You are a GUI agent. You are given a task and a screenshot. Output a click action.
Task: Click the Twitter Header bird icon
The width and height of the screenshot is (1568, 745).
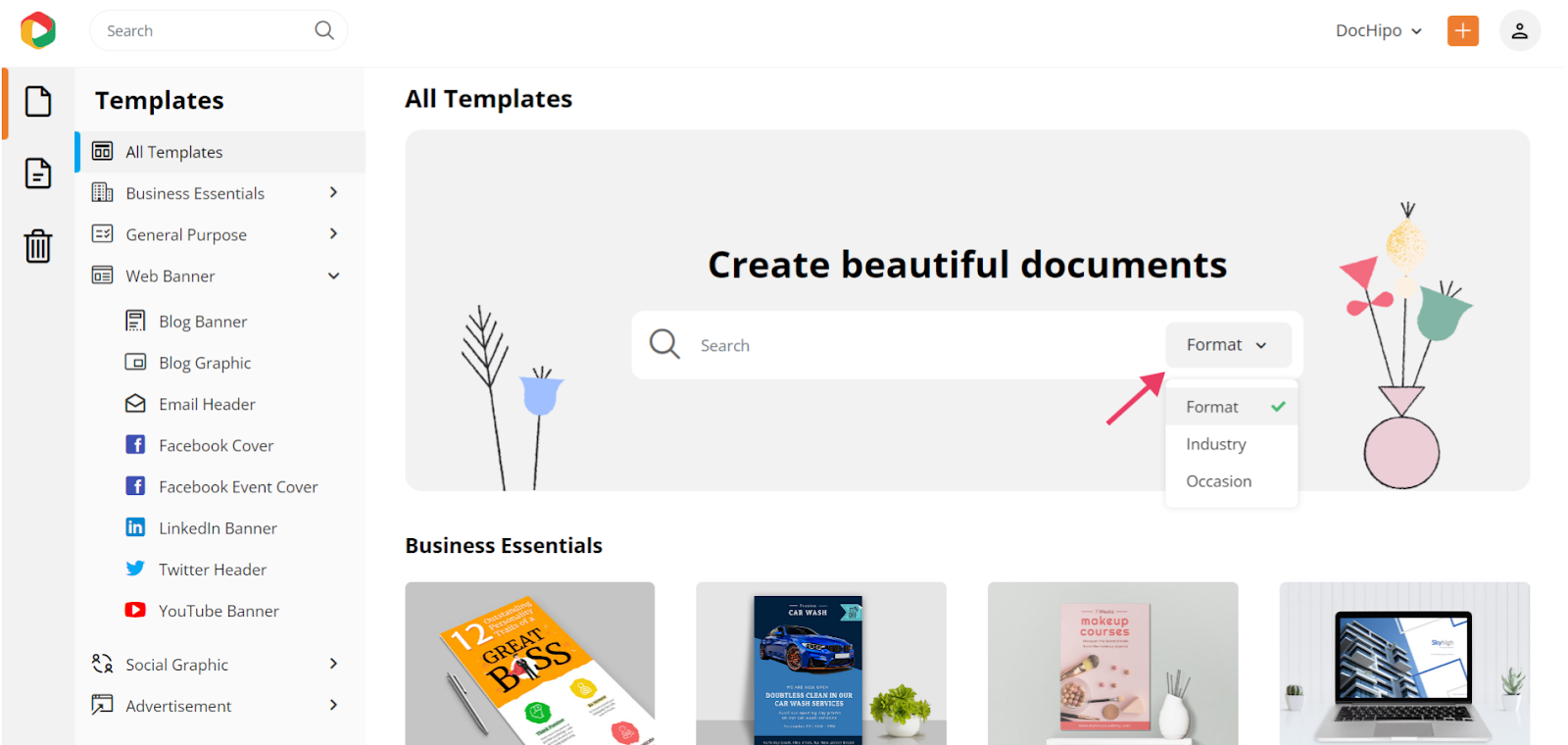135,569
